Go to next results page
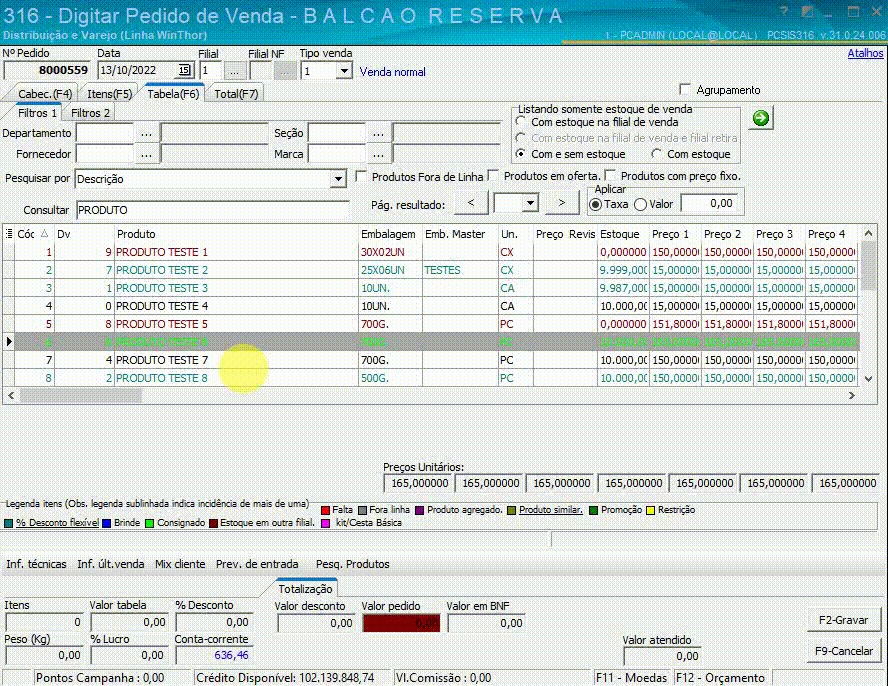888x686 pixels. pyautogui.click(x=561, y=203)
